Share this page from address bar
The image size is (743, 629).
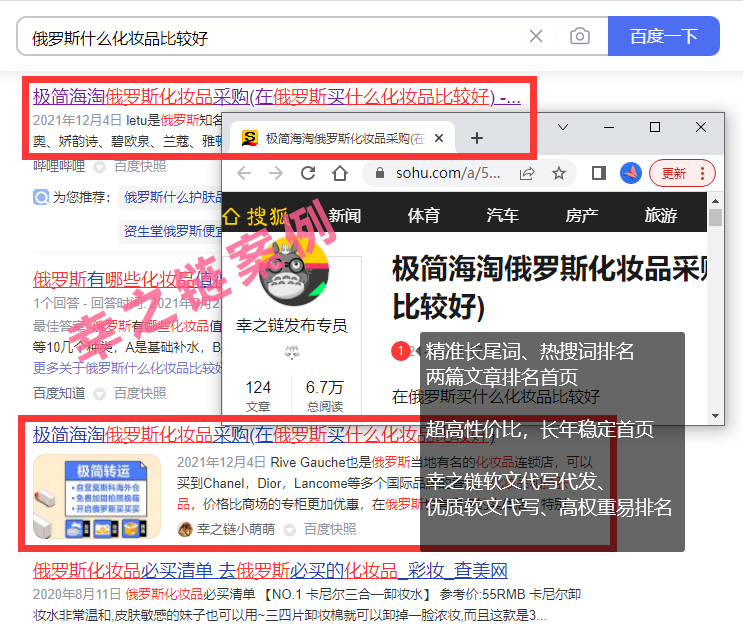point(527,173)
